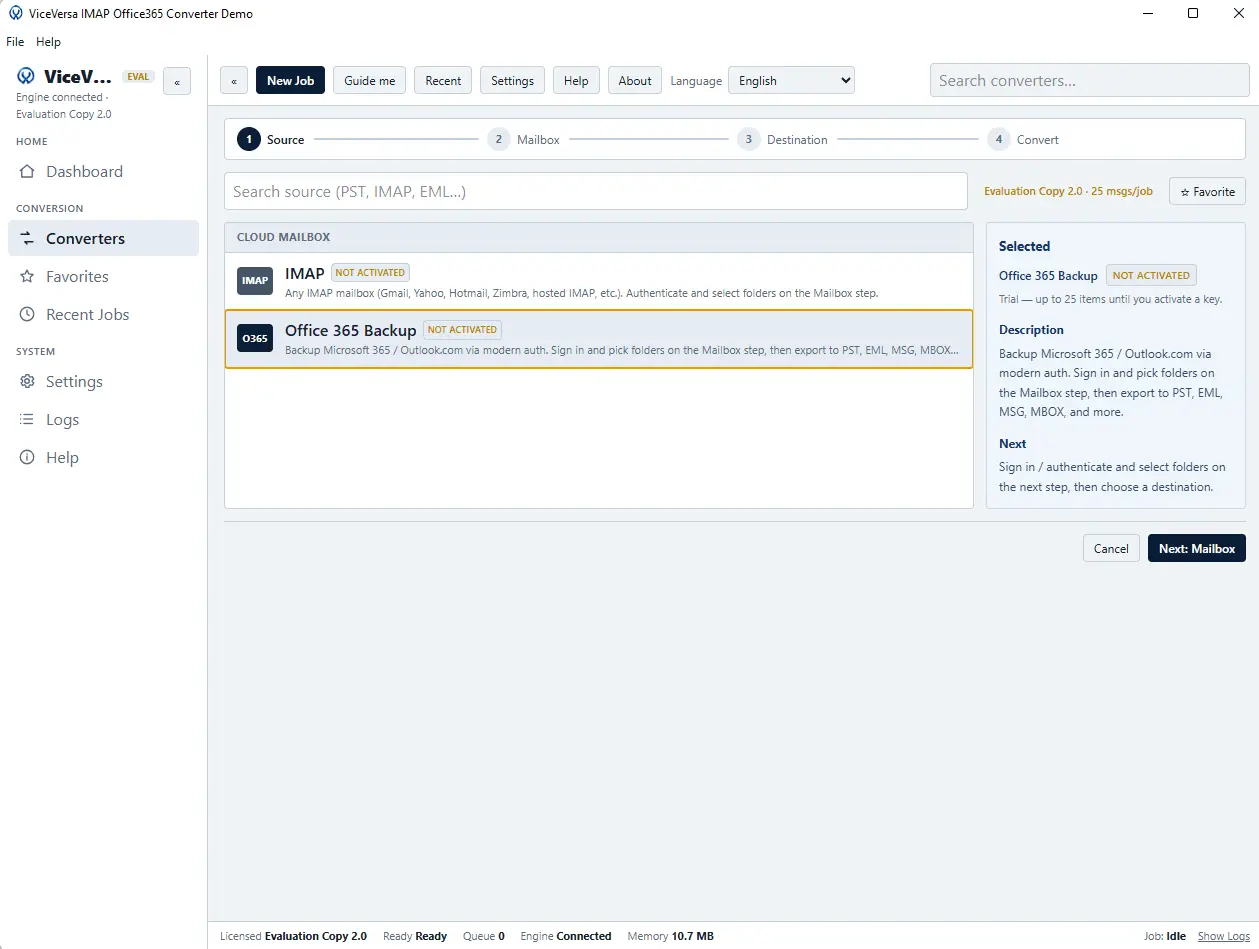Click the app icon in title bar
The image size is (1259, 949).
coord(15,14)
